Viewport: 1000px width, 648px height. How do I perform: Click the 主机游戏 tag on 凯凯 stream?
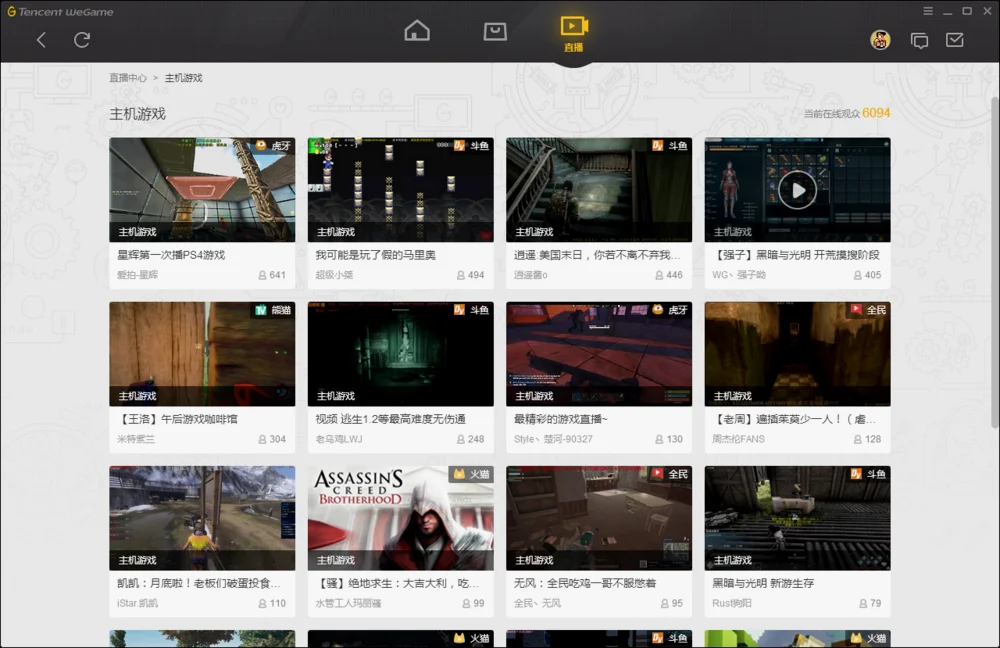point(138,560)
